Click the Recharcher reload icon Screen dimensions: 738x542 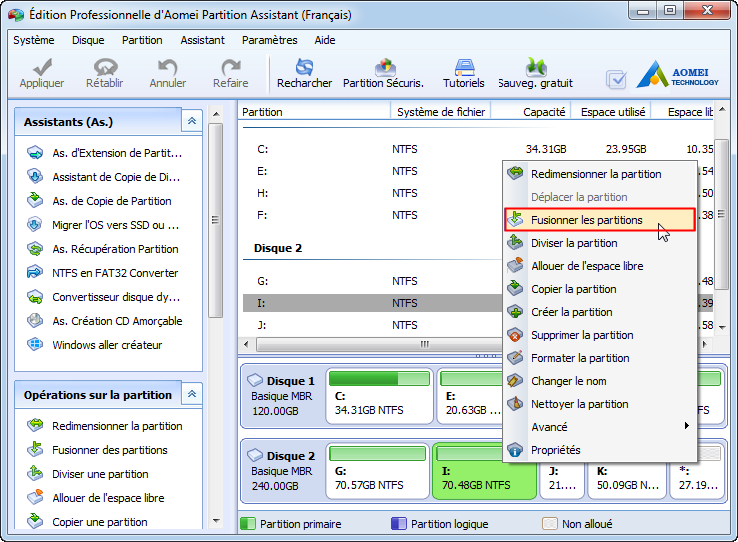[x=304, y=67]
